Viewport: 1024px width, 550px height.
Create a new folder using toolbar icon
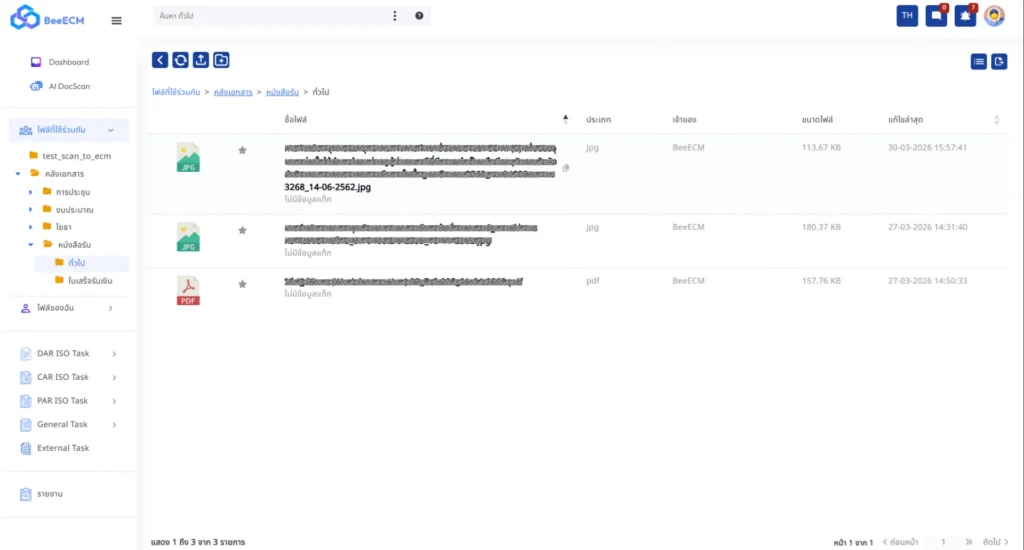tap(221, 60)
